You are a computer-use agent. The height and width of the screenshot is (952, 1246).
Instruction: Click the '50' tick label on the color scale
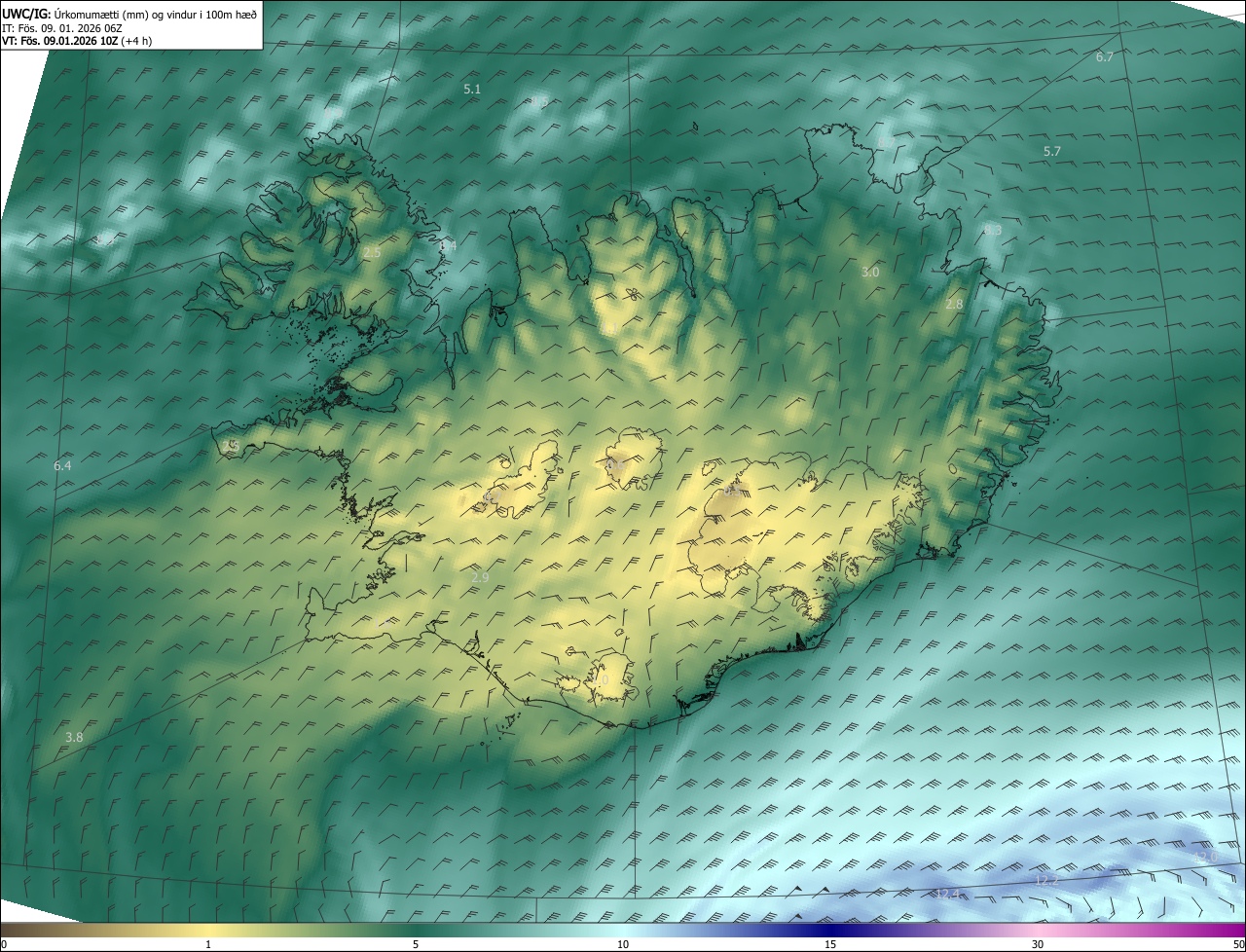1238,945
